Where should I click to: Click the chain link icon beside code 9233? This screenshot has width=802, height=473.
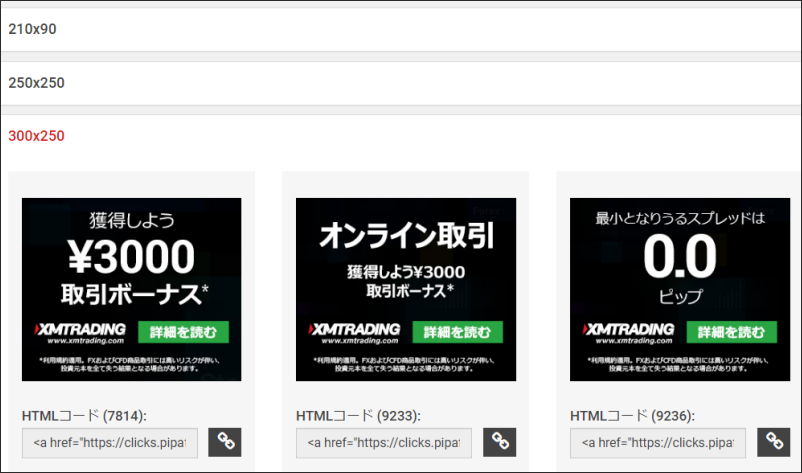point(499,441)
